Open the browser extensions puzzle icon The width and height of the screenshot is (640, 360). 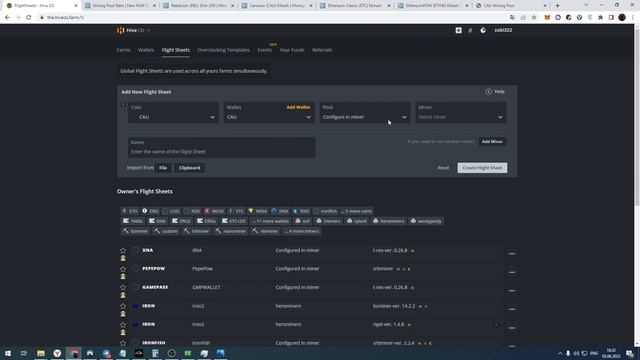point(600,18)
